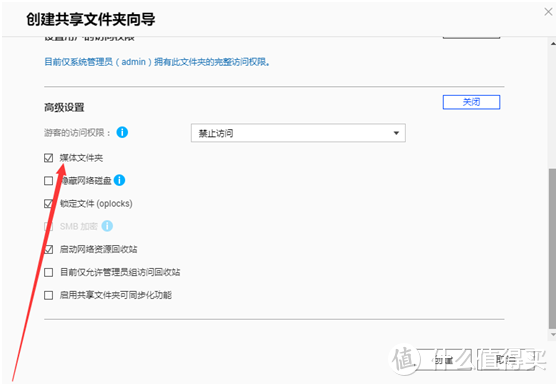Viewport: 558px width, 386px height.
Task: Click the scrollbar up arrow
Action: click(553, 43)
